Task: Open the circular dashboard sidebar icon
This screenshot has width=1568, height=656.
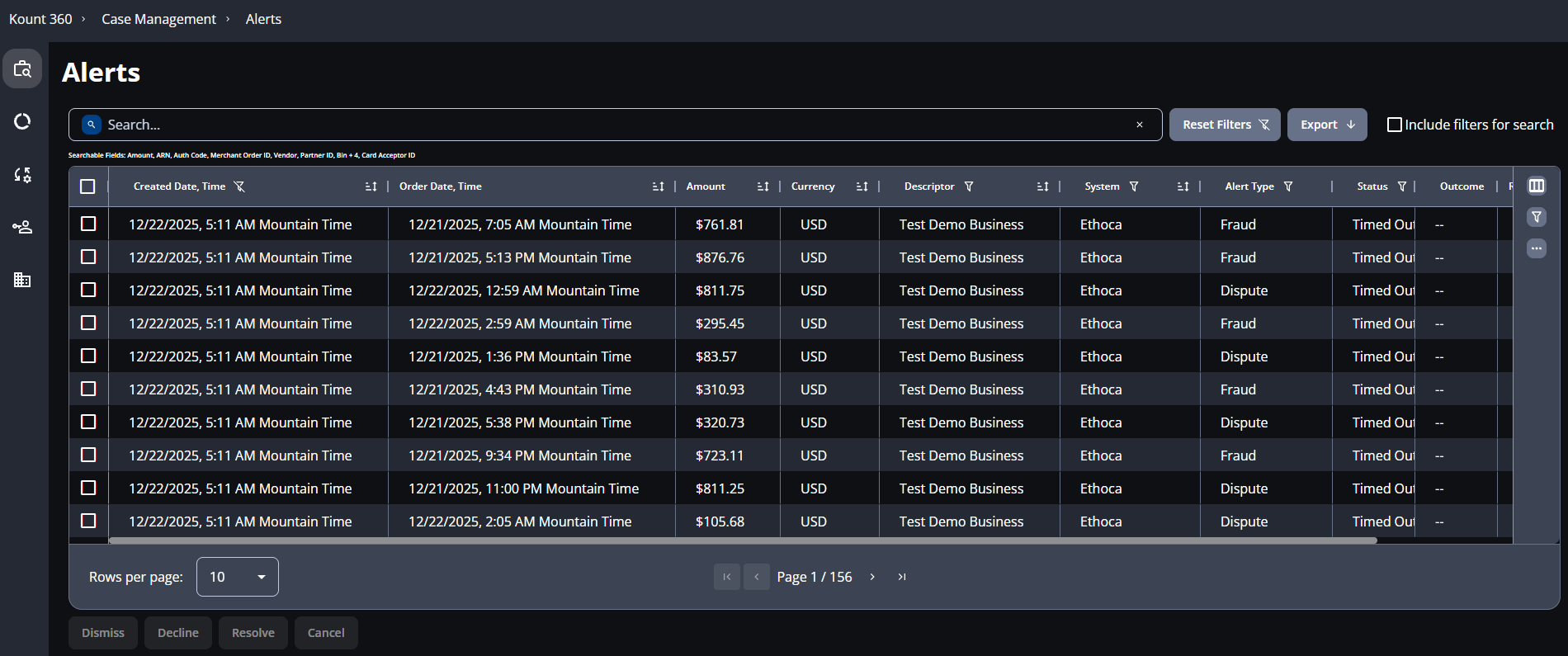Action: pyautogui.click(x=22, y=121)
